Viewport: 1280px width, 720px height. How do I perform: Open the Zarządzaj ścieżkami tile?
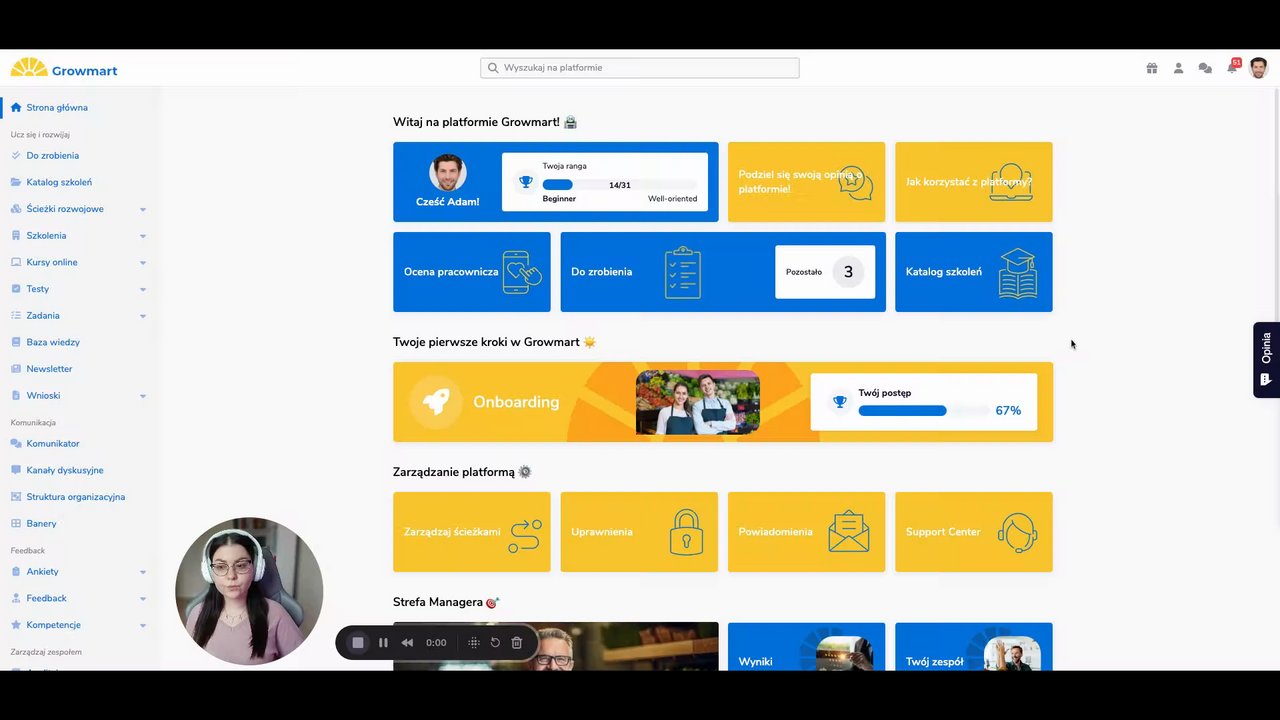[472, 532]
